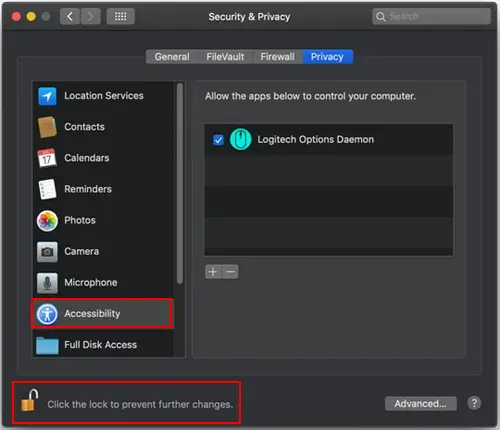Click the Full Disk Access folder icon
The height and width of the screenshot is (430, 500).
[x=47, y=345]
